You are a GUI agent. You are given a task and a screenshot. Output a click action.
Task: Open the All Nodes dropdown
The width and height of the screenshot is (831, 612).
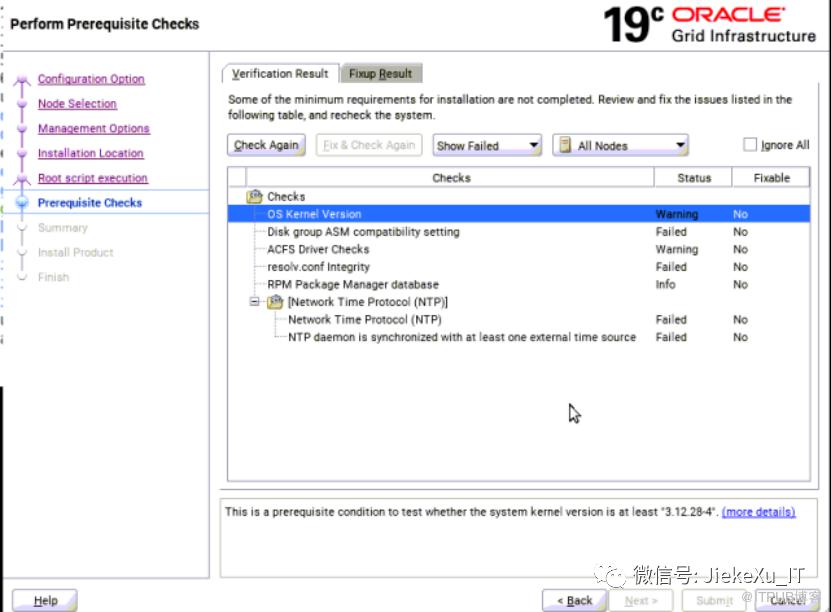tap(620, 145)
